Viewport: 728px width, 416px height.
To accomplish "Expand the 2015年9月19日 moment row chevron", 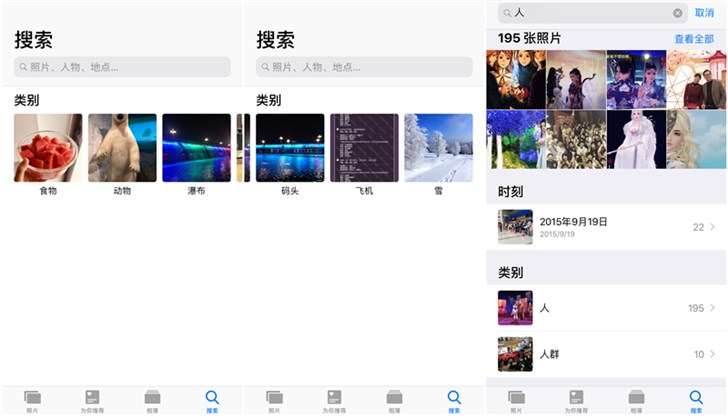I will [712, 227].
